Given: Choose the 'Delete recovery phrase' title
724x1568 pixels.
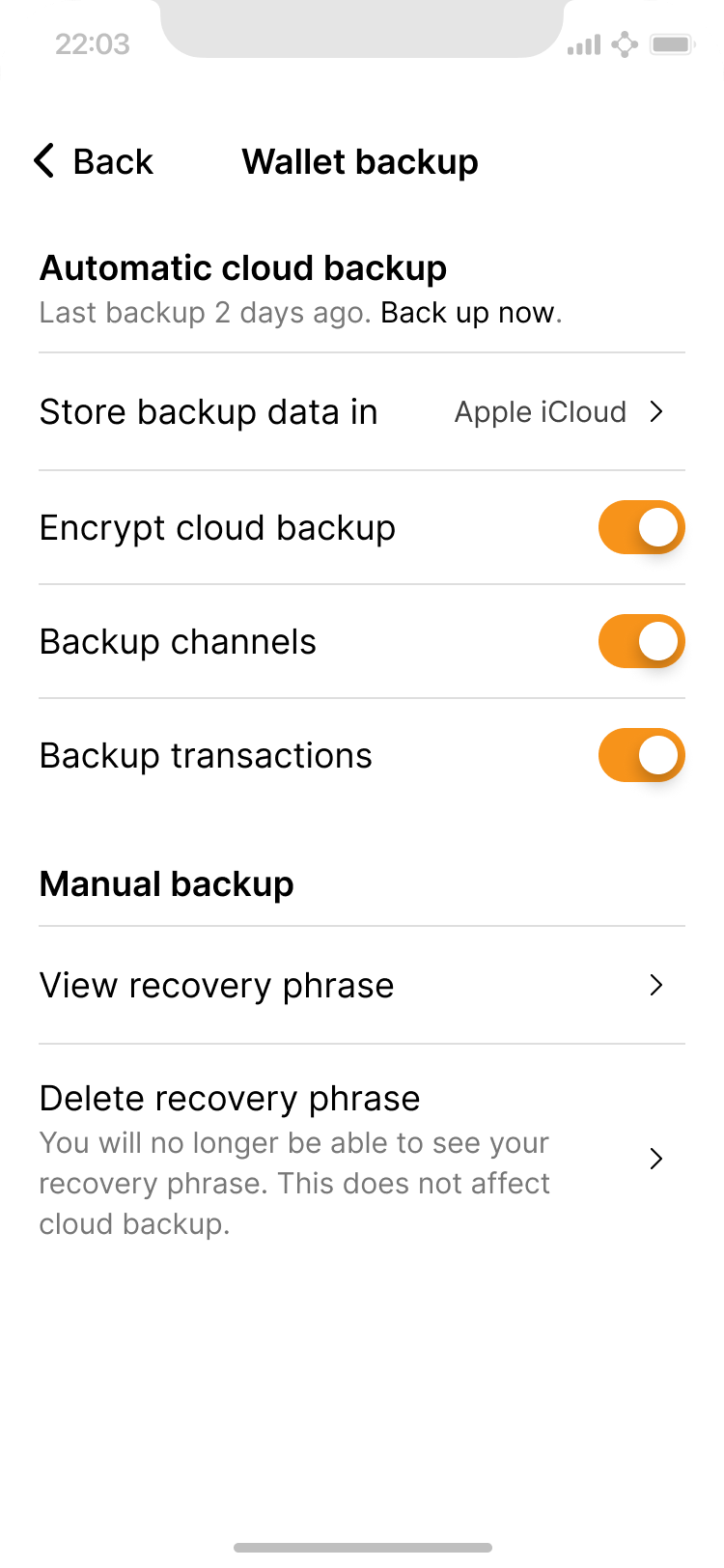Looking at the screenshot, I should (230, 1099).
